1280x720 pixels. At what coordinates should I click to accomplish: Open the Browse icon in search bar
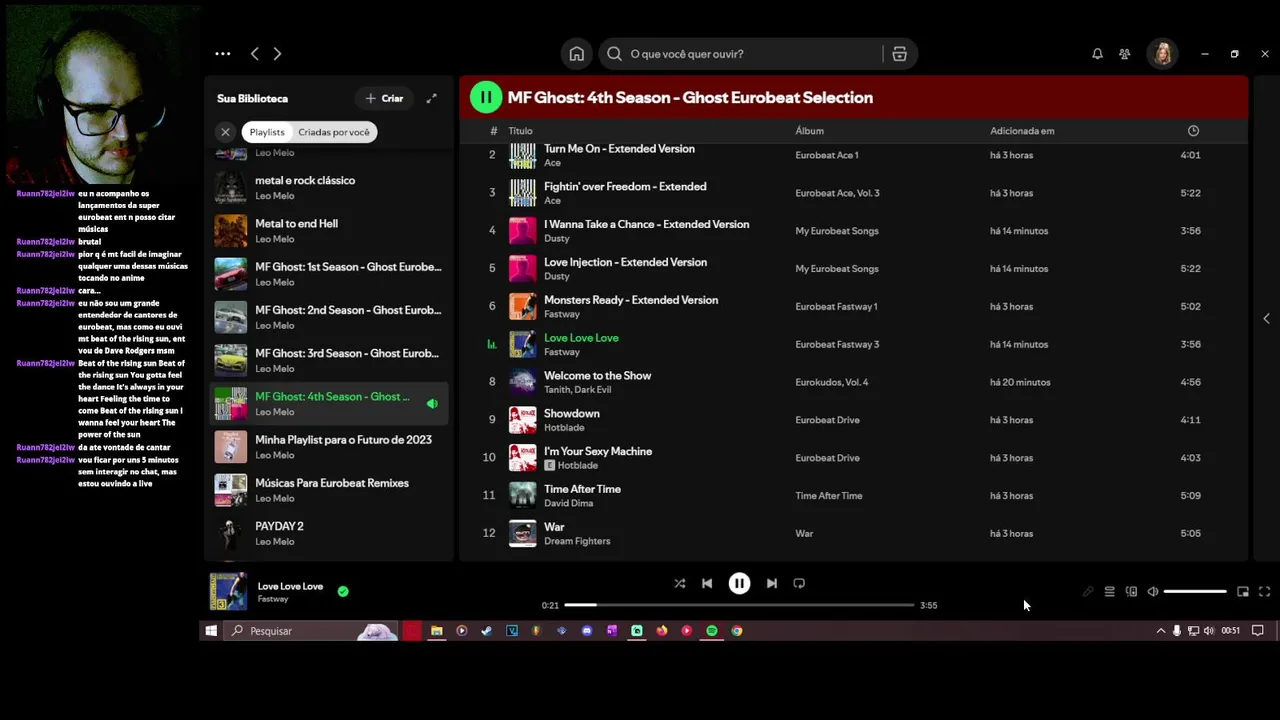pos(899,54)
